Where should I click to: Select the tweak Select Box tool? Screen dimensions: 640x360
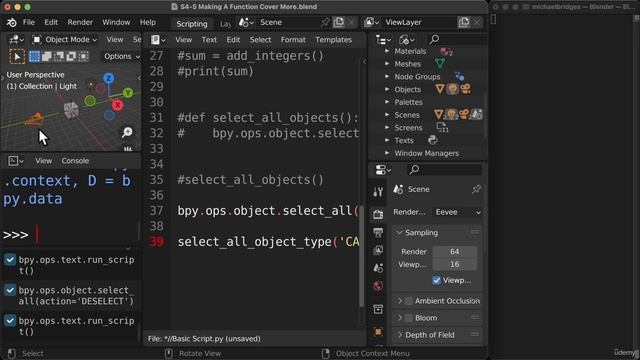[17, 56]
